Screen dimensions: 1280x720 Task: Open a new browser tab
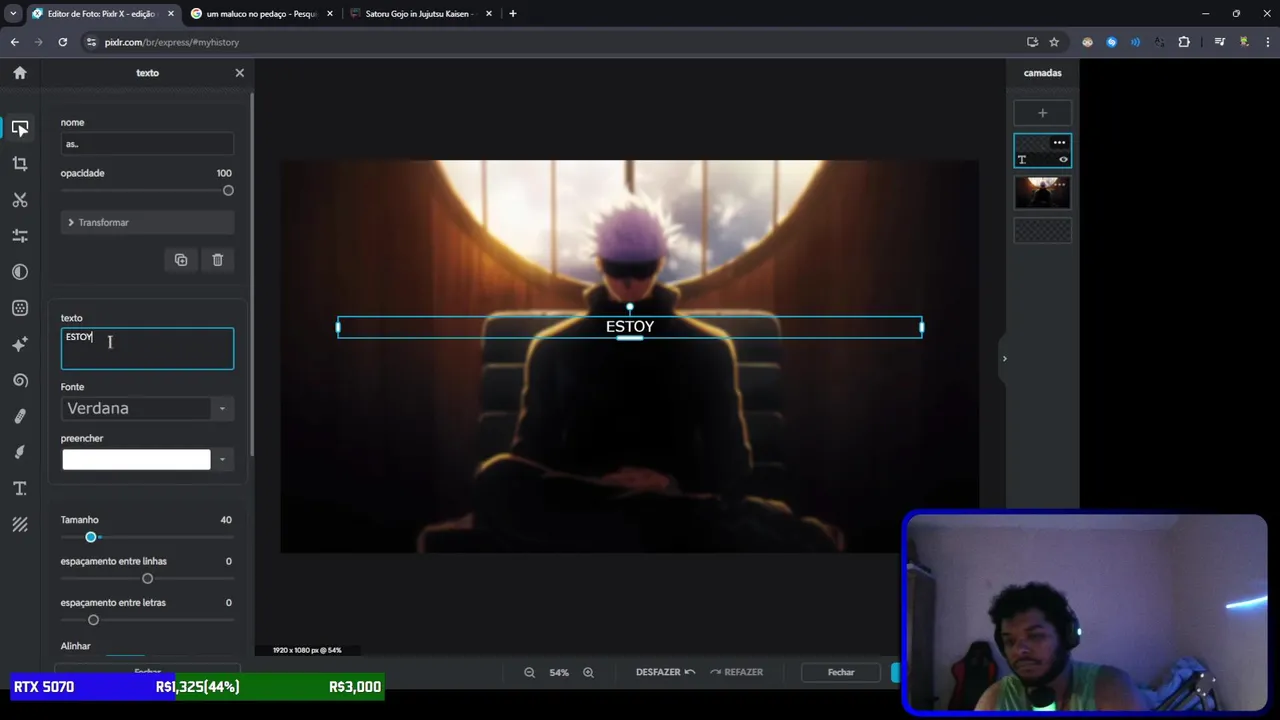[513, 14]
